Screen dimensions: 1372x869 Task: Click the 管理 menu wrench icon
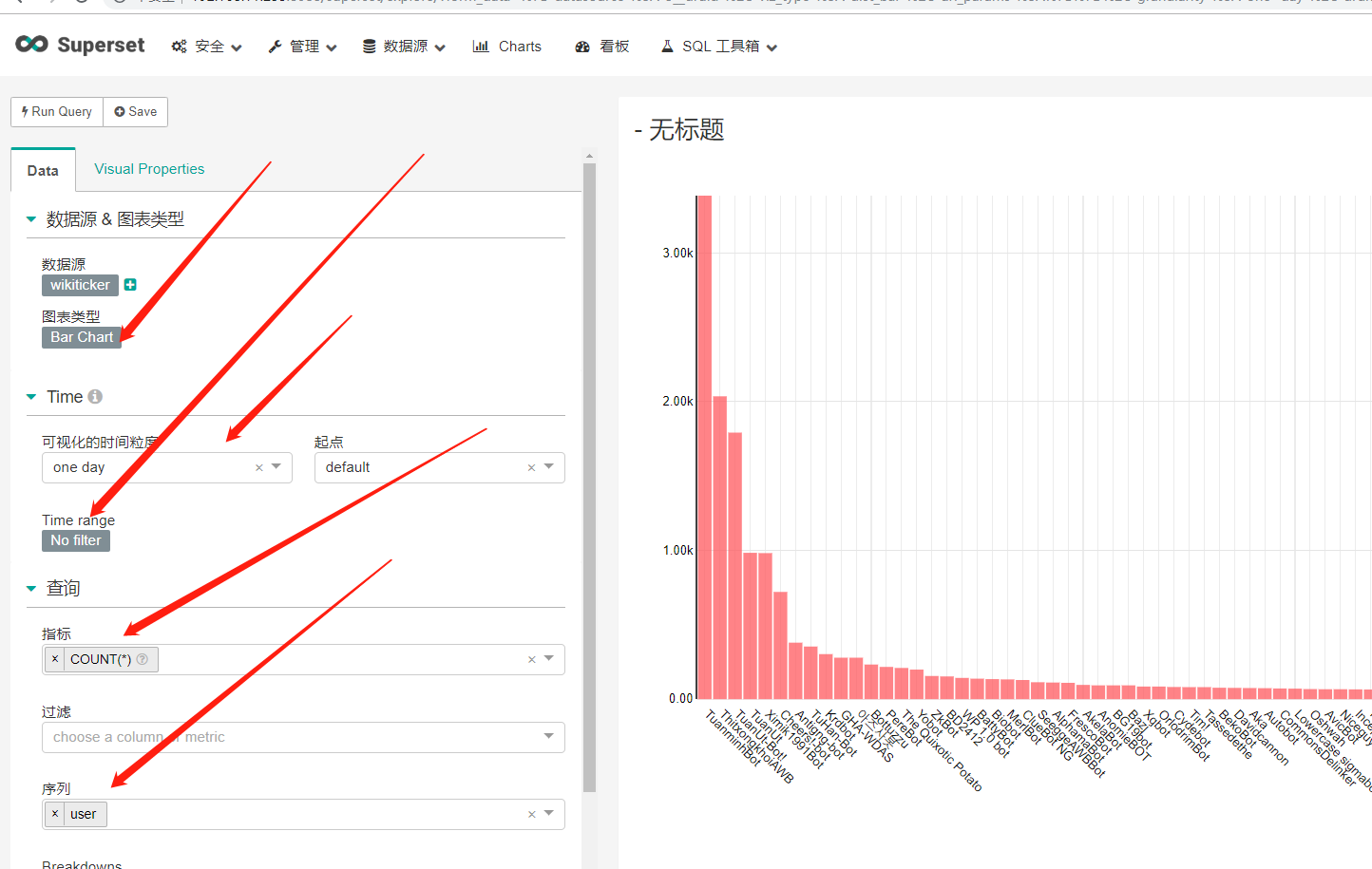(275, 47)
